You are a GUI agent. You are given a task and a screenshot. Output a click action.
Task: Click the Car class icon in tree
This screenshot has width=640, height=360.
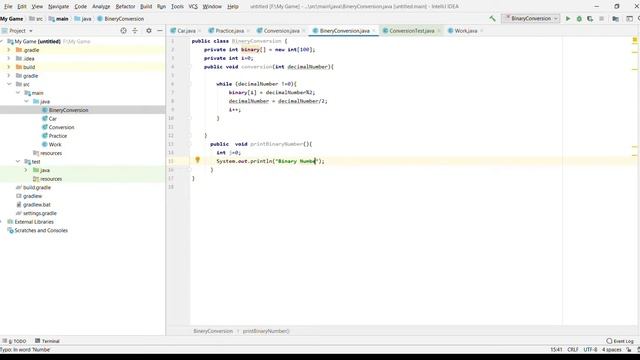pyautogui.click(x=45, y=118)
